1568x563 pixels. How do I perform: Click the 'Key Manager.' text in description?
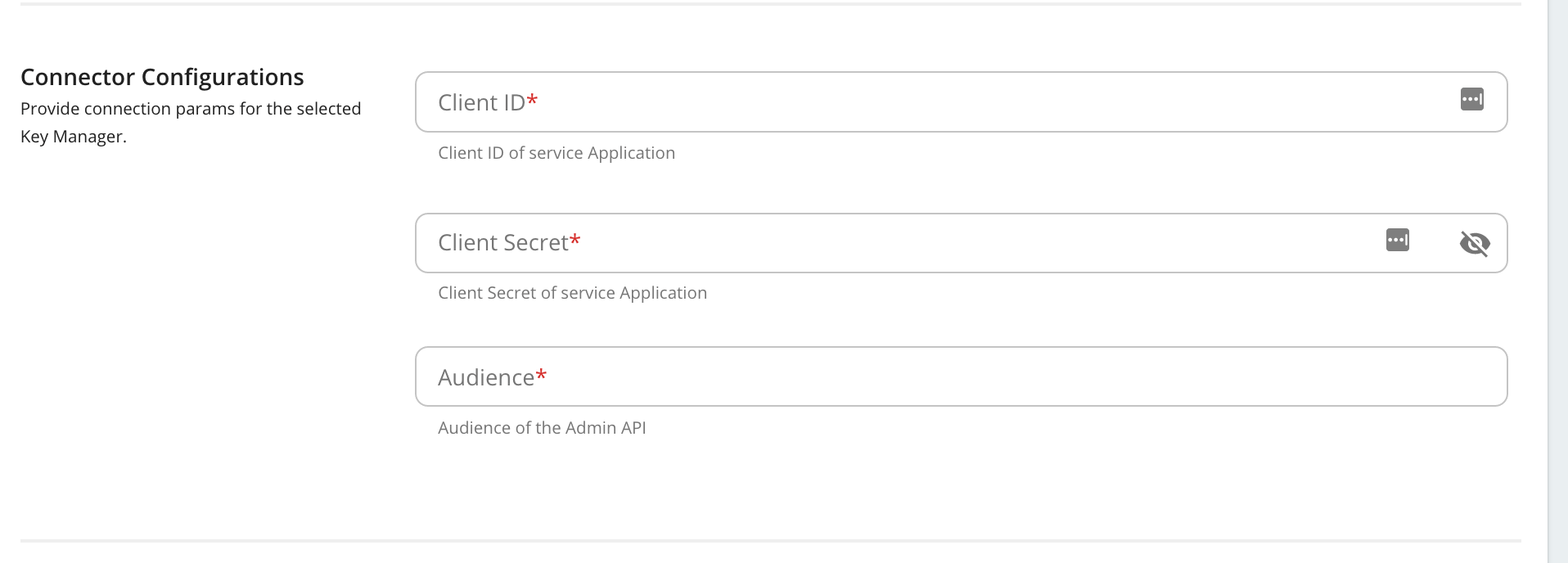[74, 137]
